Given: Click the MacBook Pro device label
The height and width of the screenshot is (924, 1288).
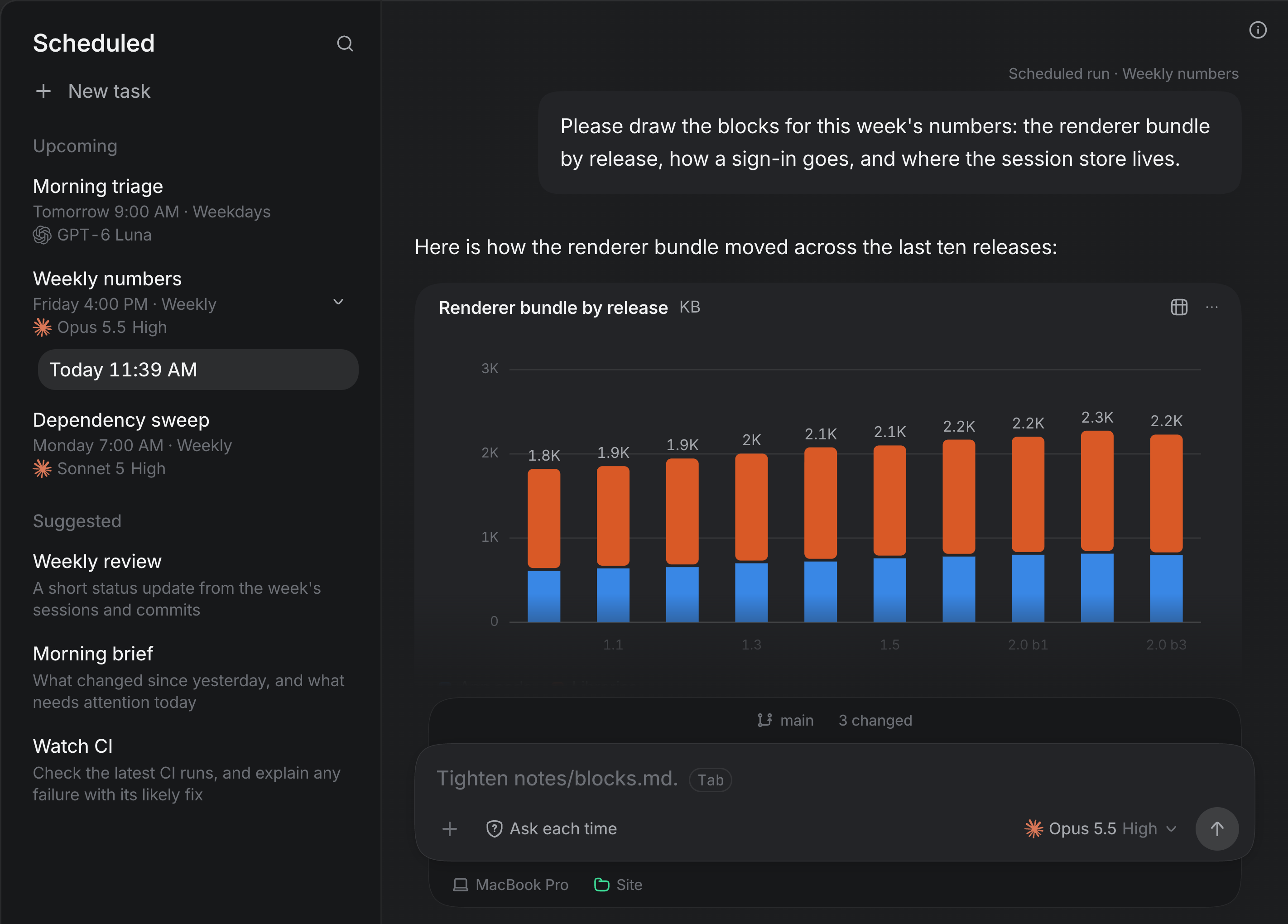Looking at the screenshot, I should (x=521, y=885).
